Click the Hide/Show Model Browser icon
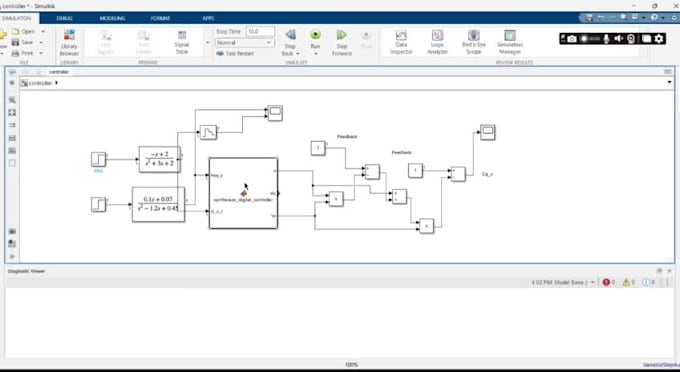The width and height of the screenshot is (680, 372). click(12, 83)
